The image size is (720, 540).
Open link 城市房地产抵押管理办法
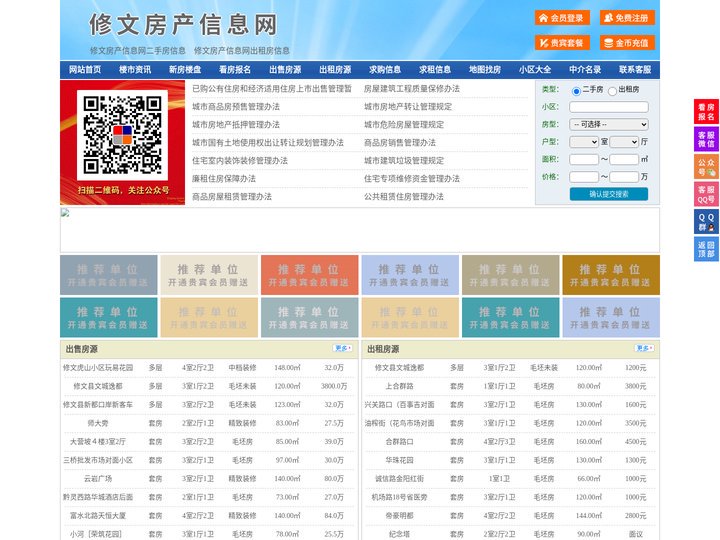tap(236, 124)
